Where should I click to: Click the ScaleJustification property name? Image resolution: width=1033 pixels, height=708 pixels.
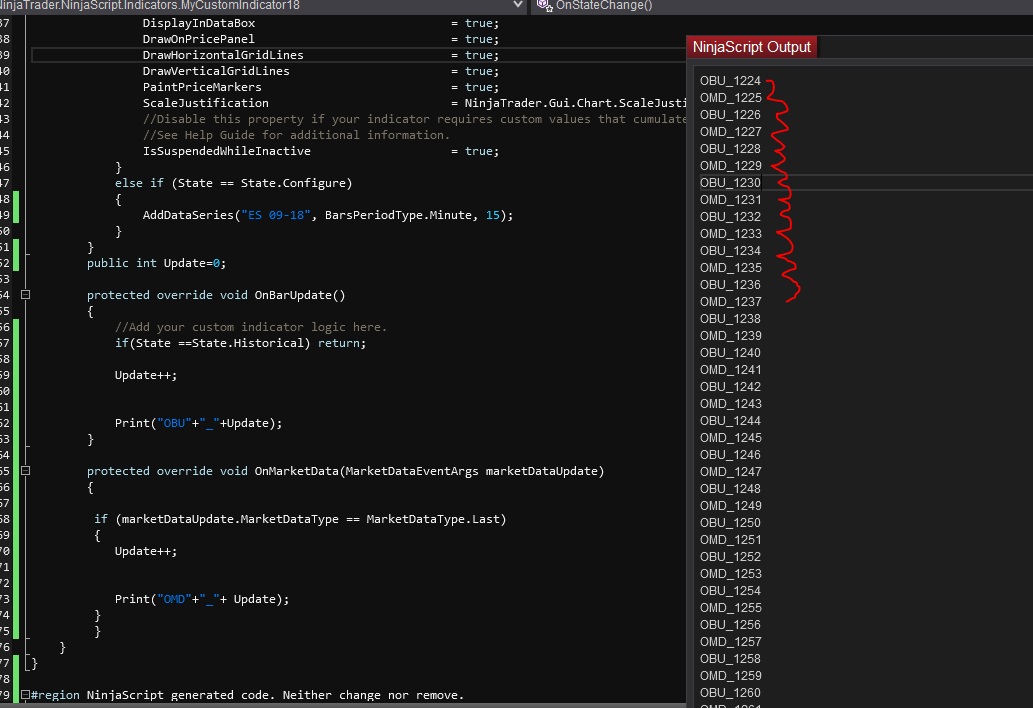205,103
